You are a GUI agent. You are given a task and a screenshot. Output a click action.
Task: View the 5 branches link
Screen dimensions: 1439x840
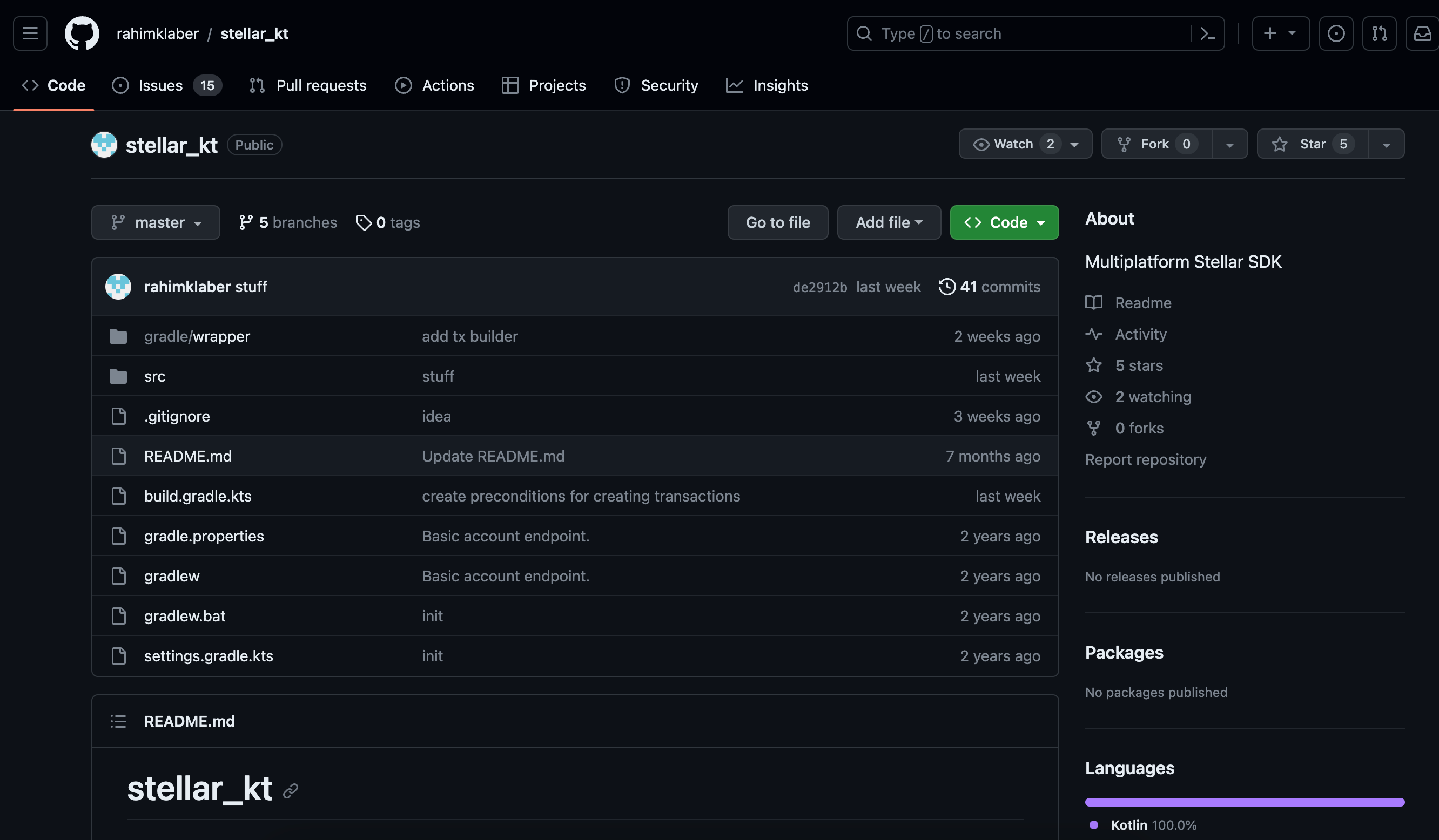point(288,222)
